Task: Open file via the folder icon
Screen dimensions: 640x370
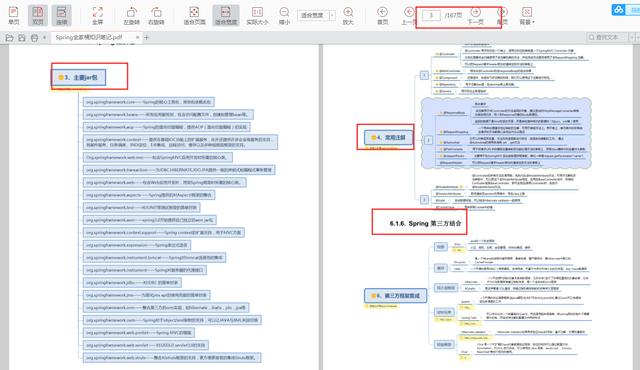Action: pyautogui.click(x=9, y=38)
